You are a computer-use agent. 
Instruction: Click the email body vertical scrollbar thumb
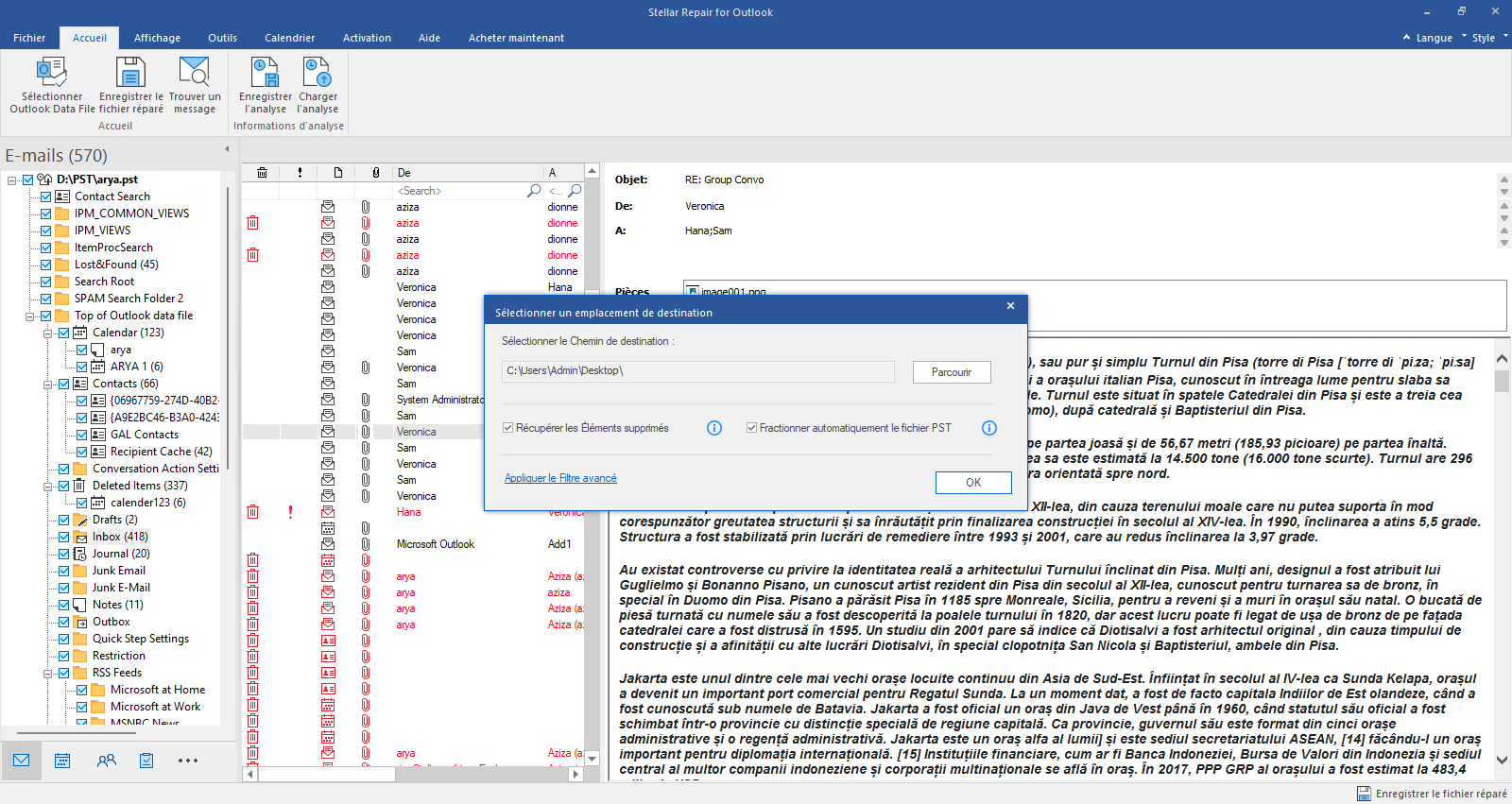pos(1502,381)
